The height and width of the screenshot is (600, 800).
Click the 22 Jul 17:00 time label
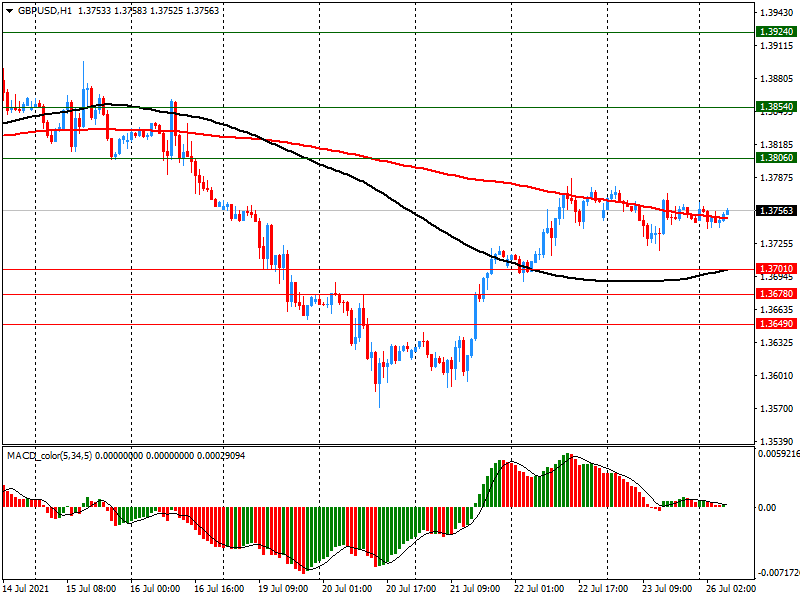603,589
